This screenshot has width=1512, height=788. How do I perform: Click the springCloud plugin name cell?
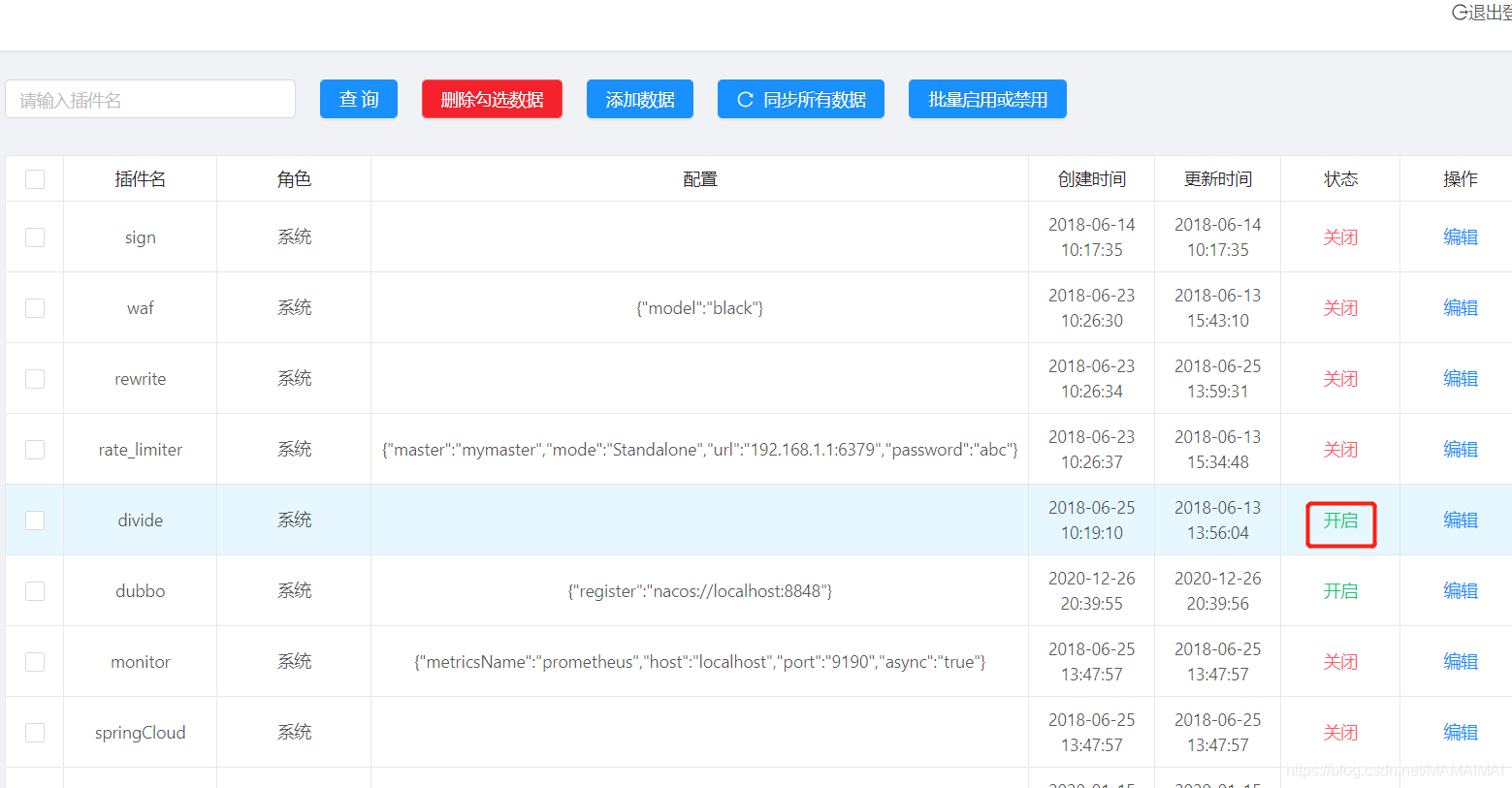point(141,733)
